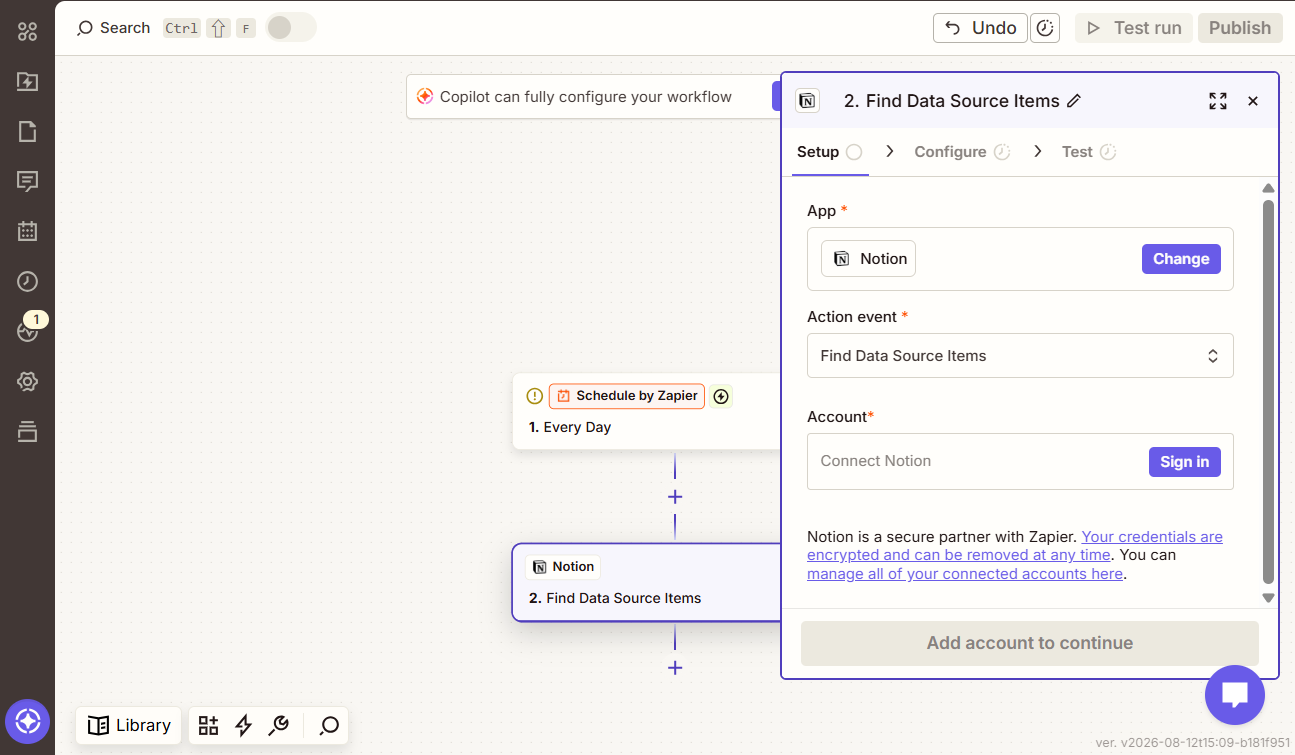Click Add account to continue button
Viewport: 1295px width, 755px height.
click(x=1030, y=643)
